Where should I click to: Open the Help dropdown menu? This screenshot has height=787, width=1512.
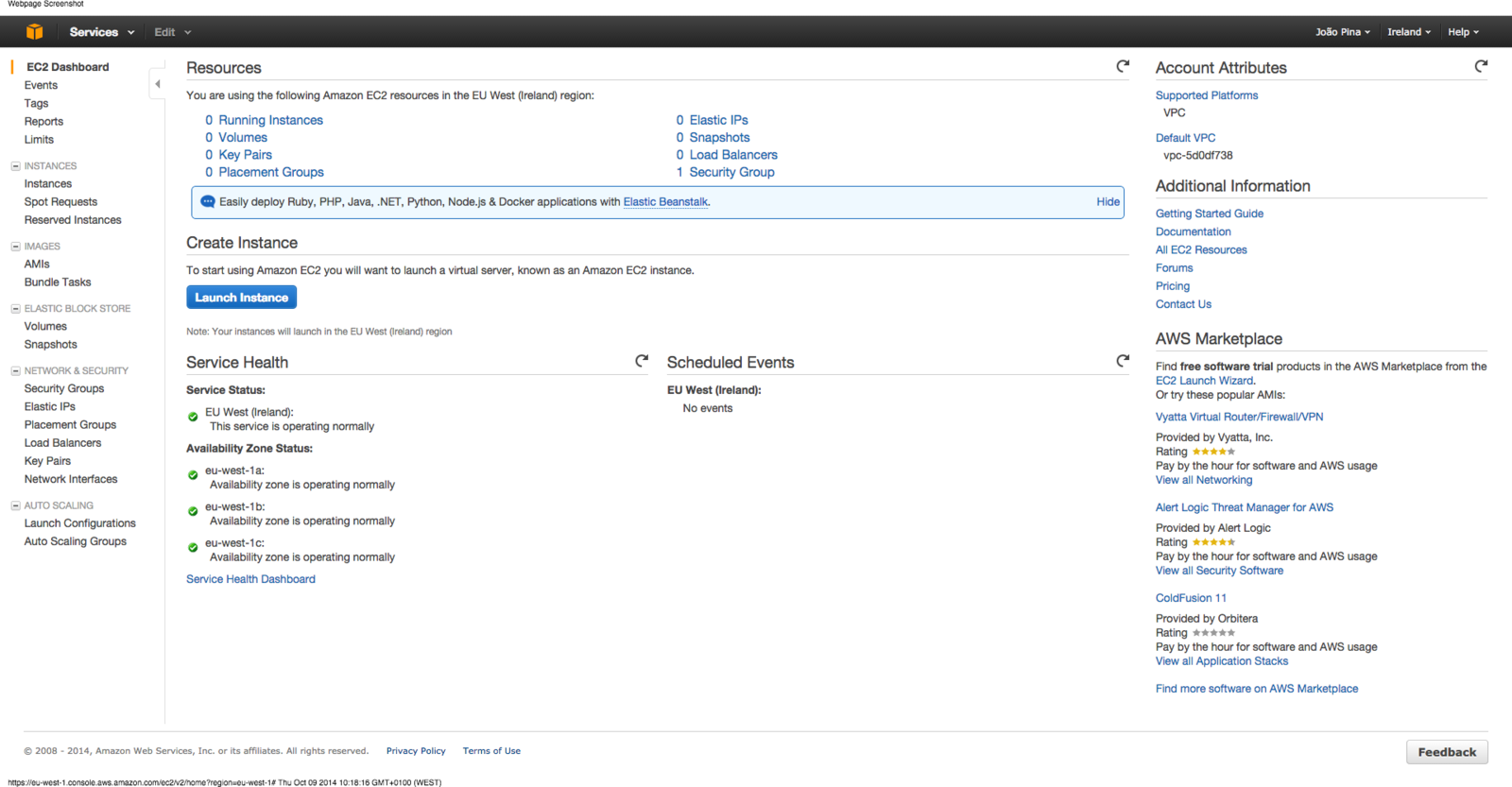click(1463, 32)
